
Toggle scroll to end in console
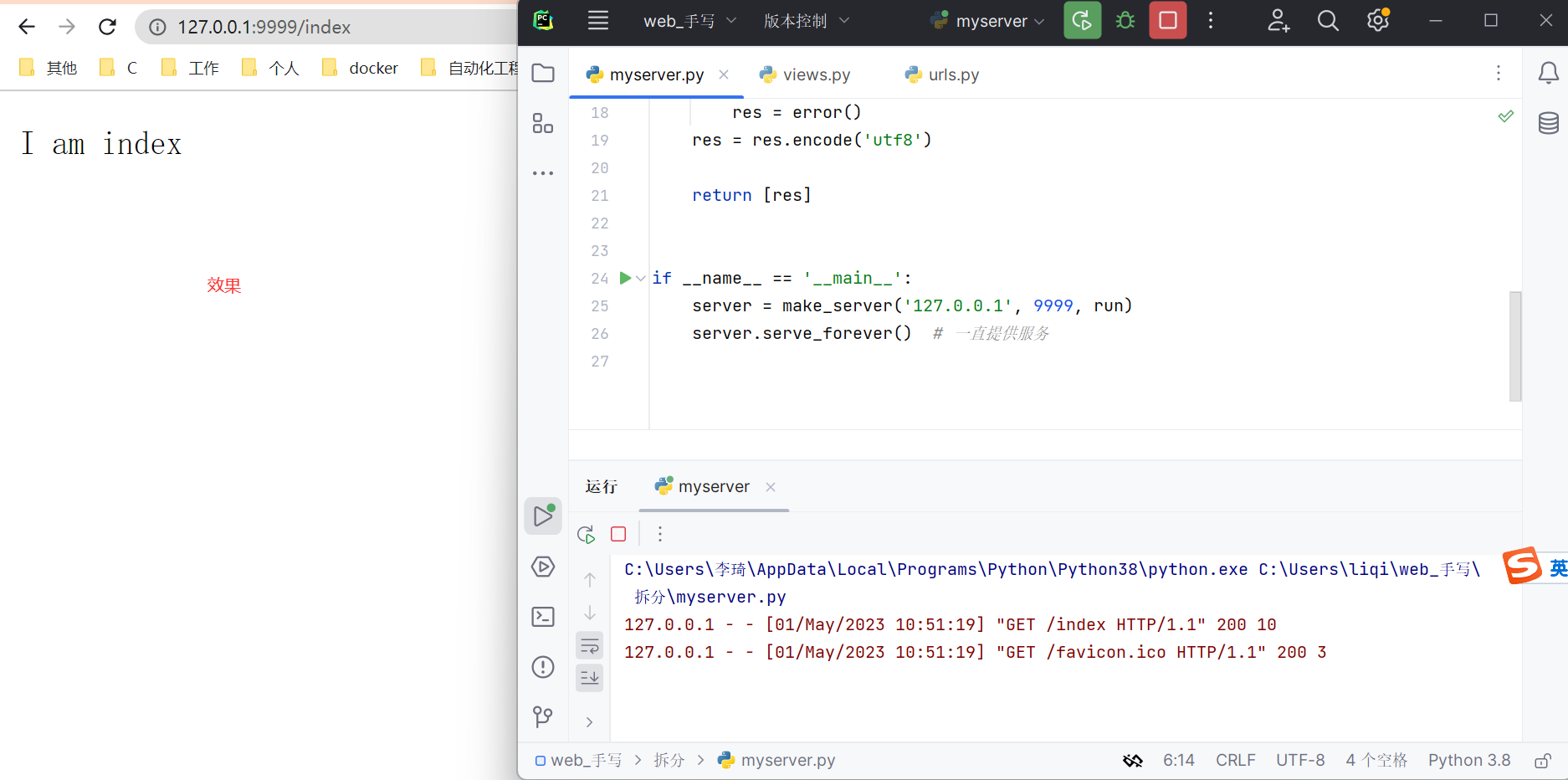tap(590, 677)
